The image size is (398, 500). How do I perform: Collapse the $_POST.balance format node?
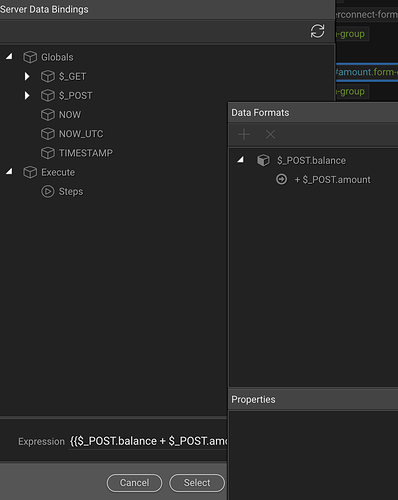click(241, 159)
